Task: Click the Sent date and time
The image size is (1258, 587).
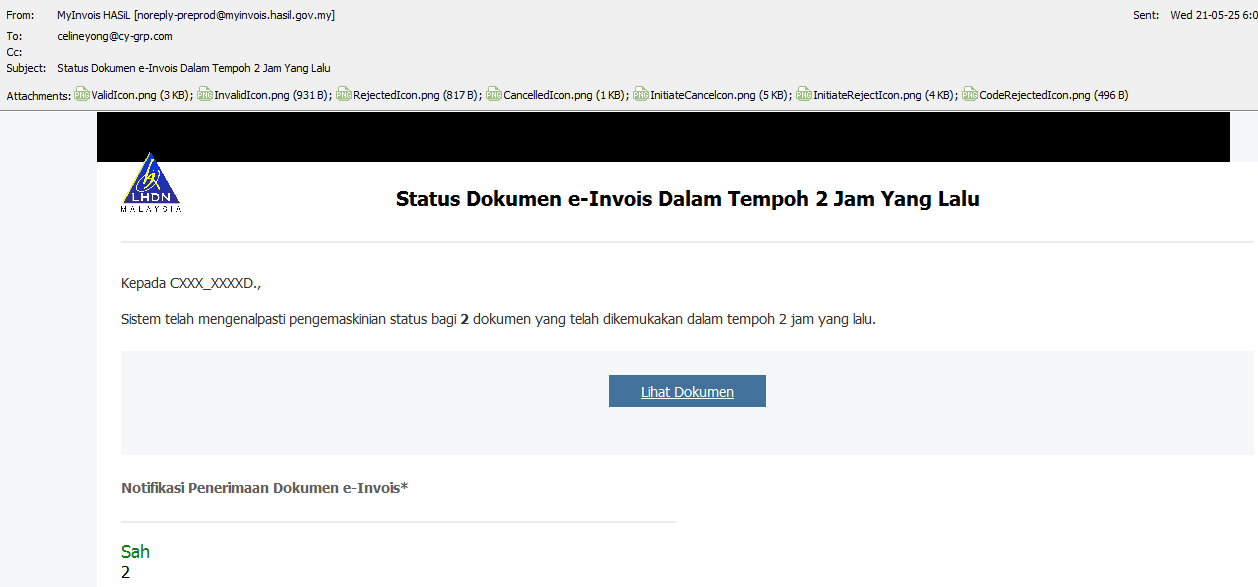Action: 1212,15
